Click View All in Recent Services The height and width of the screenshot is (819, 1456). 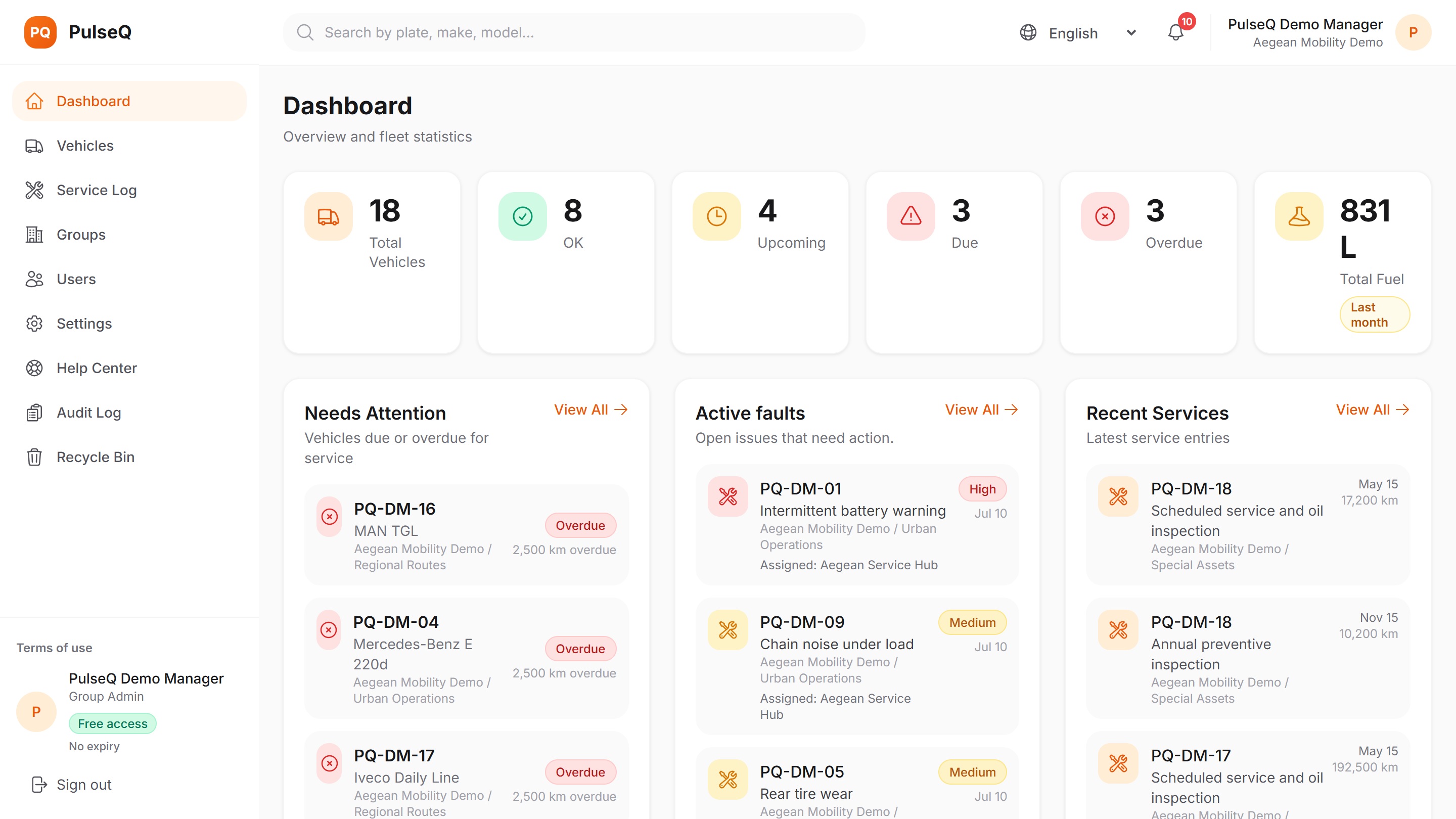click(x=1373, y=410)
